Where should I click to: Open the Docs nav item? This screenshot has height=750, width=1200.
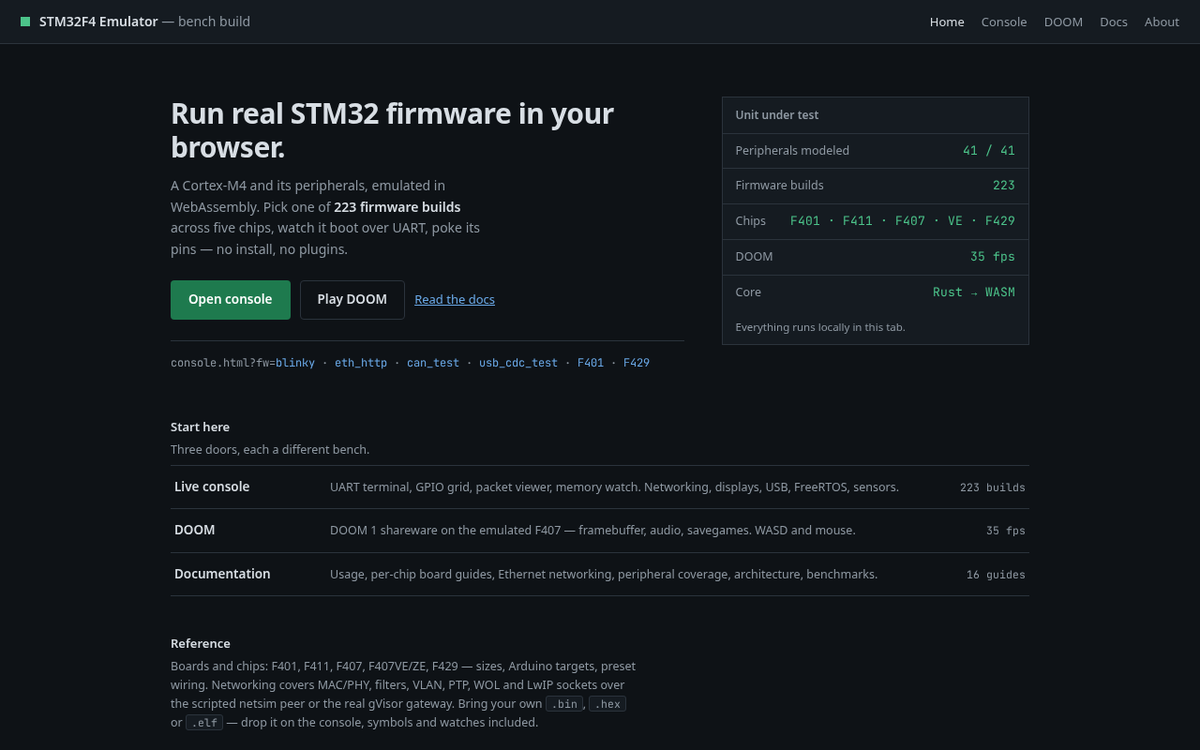pyautogui.click(x=1113, y=21)
